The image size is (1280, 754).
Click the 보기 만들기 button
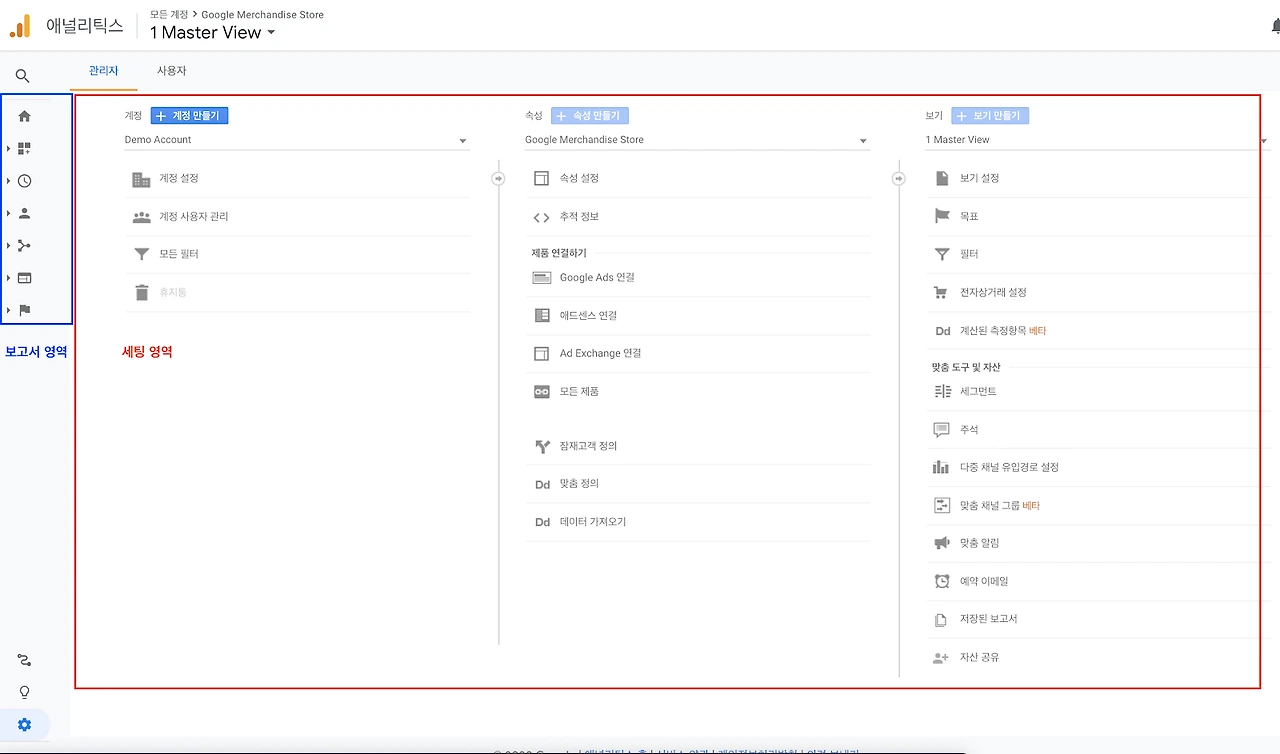tap(990, 116)
